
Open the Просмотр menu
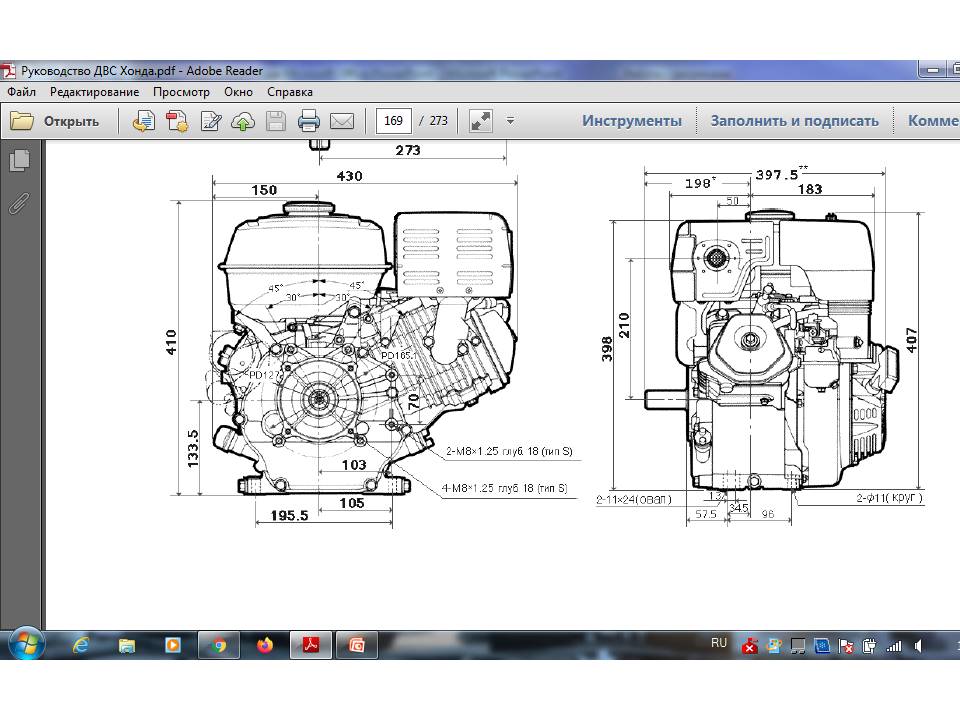point(181,91)
